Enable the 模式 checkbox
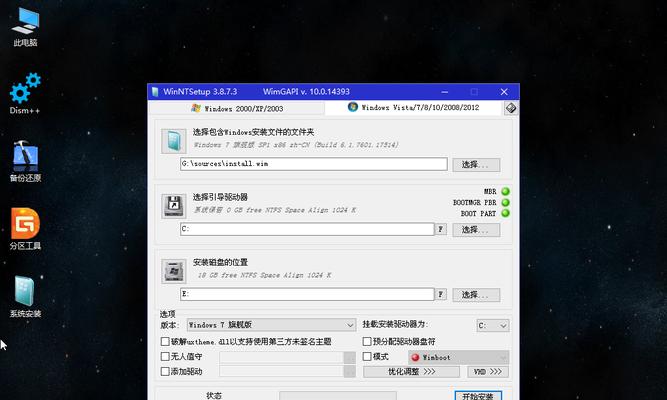Viewport: 667px width, 400px height. coord(367,357)
